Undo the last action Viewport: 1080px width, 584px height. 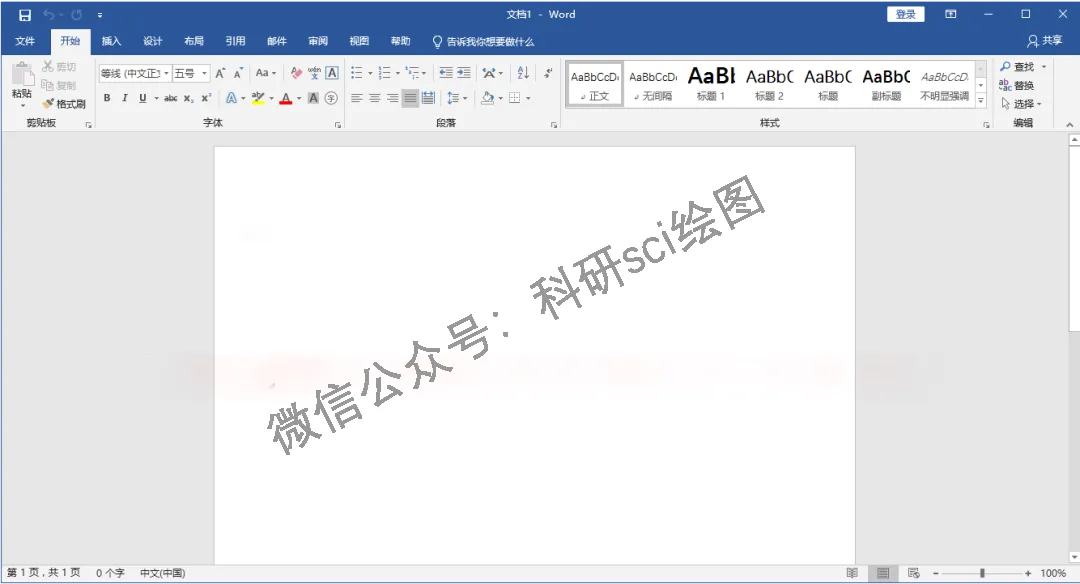point(48,14)
